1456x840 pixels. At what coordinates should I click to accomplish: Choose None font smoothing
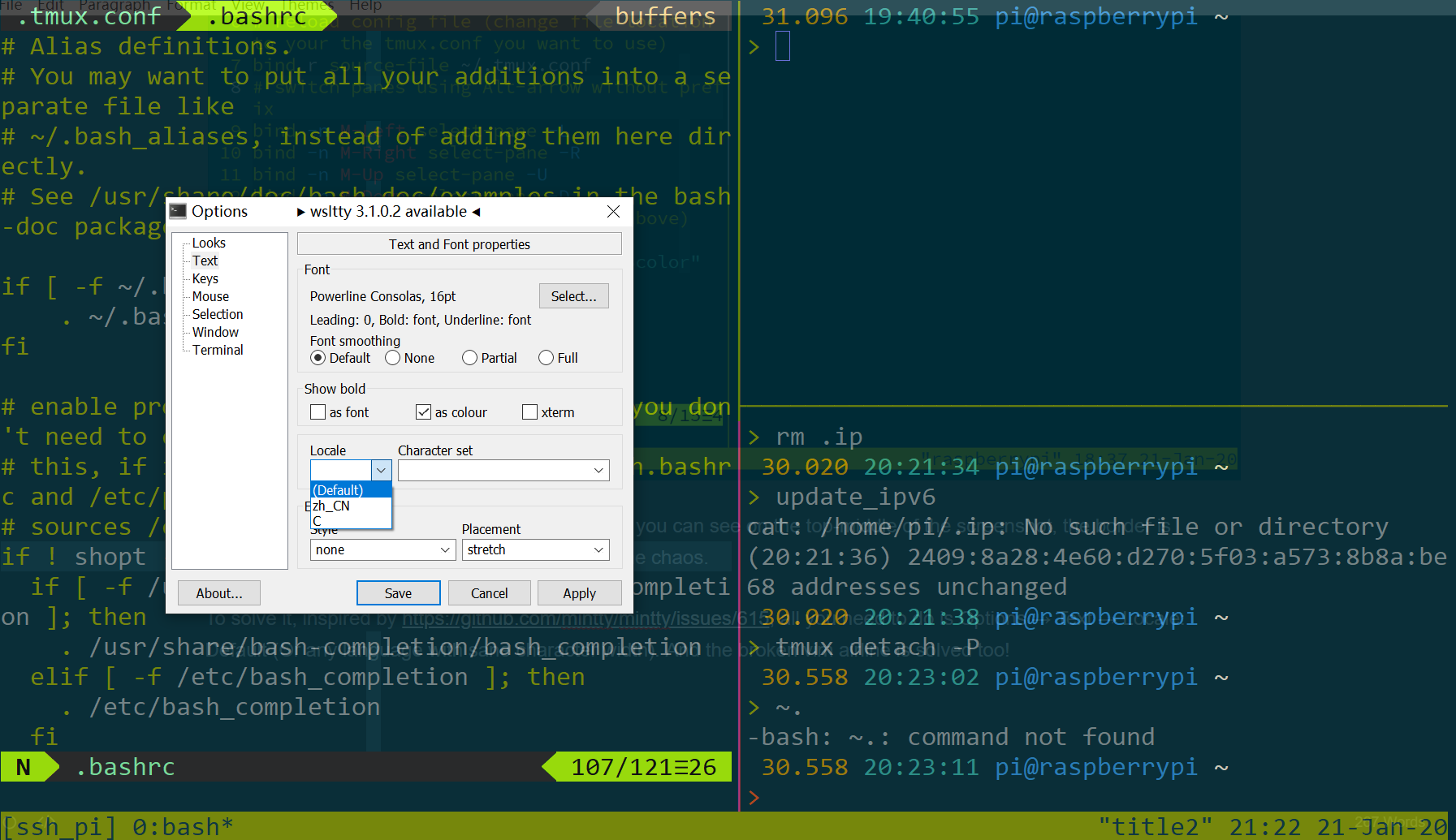pos(410,358)
